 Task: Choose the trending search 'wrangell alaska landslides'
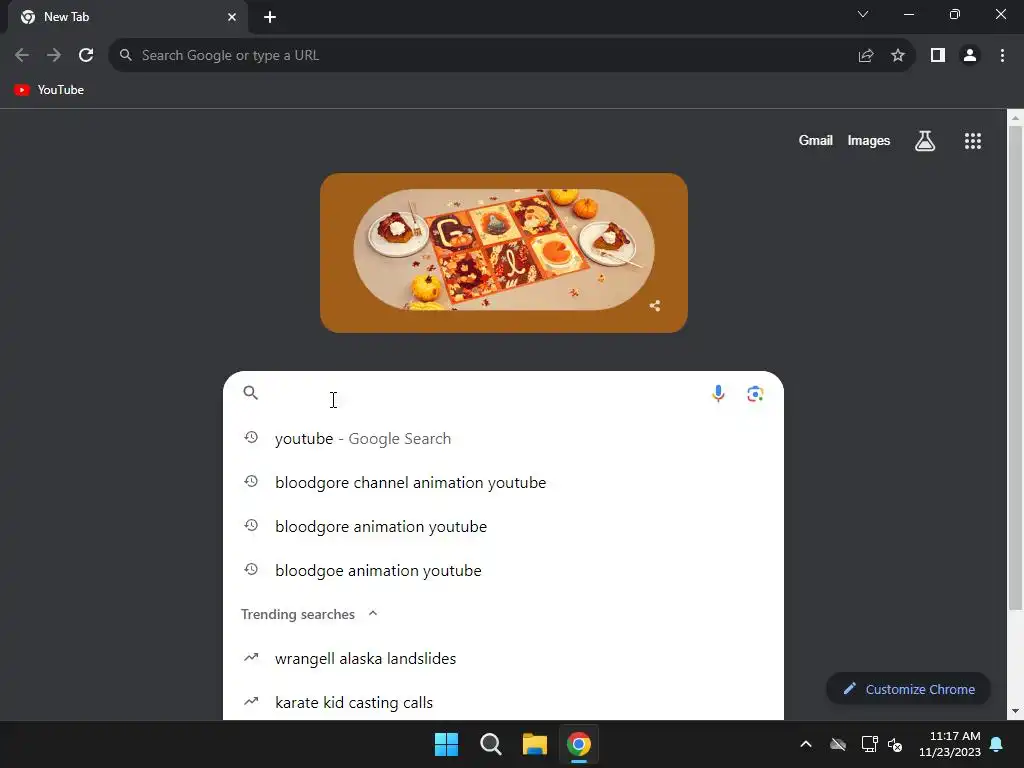tap(504, 658)
